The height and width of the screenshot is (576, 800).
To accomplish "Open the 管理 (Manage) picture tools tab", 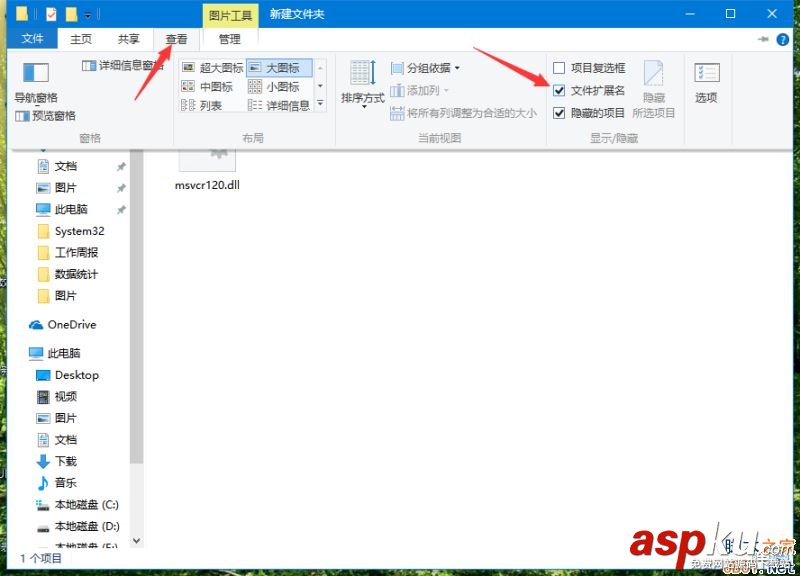I will coord(229,38).
